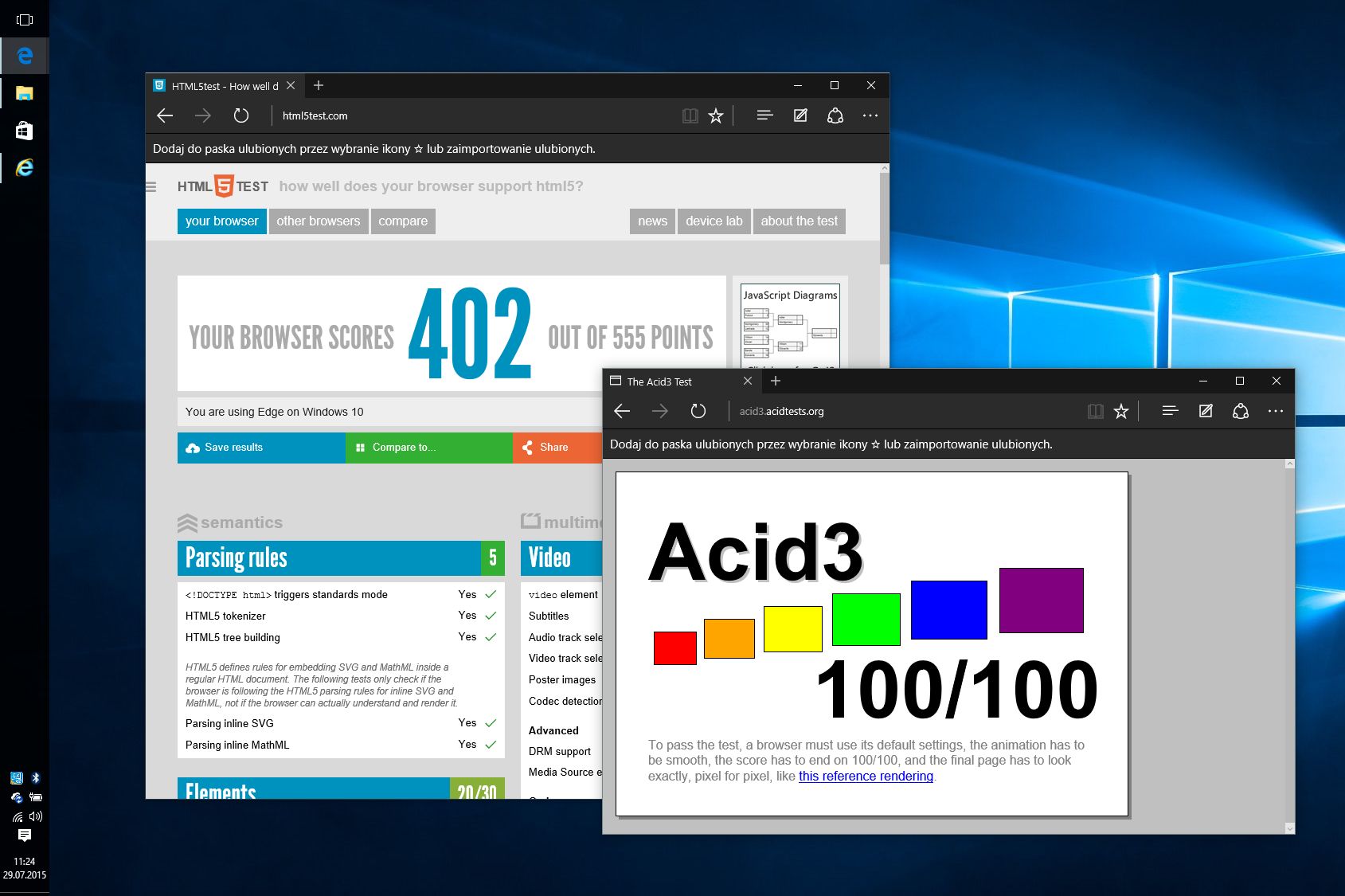Image resolution: width=1345 pixels, height=896 pixels.
Task: Focus the html5test.com address bar
Action: pos(474,115)
